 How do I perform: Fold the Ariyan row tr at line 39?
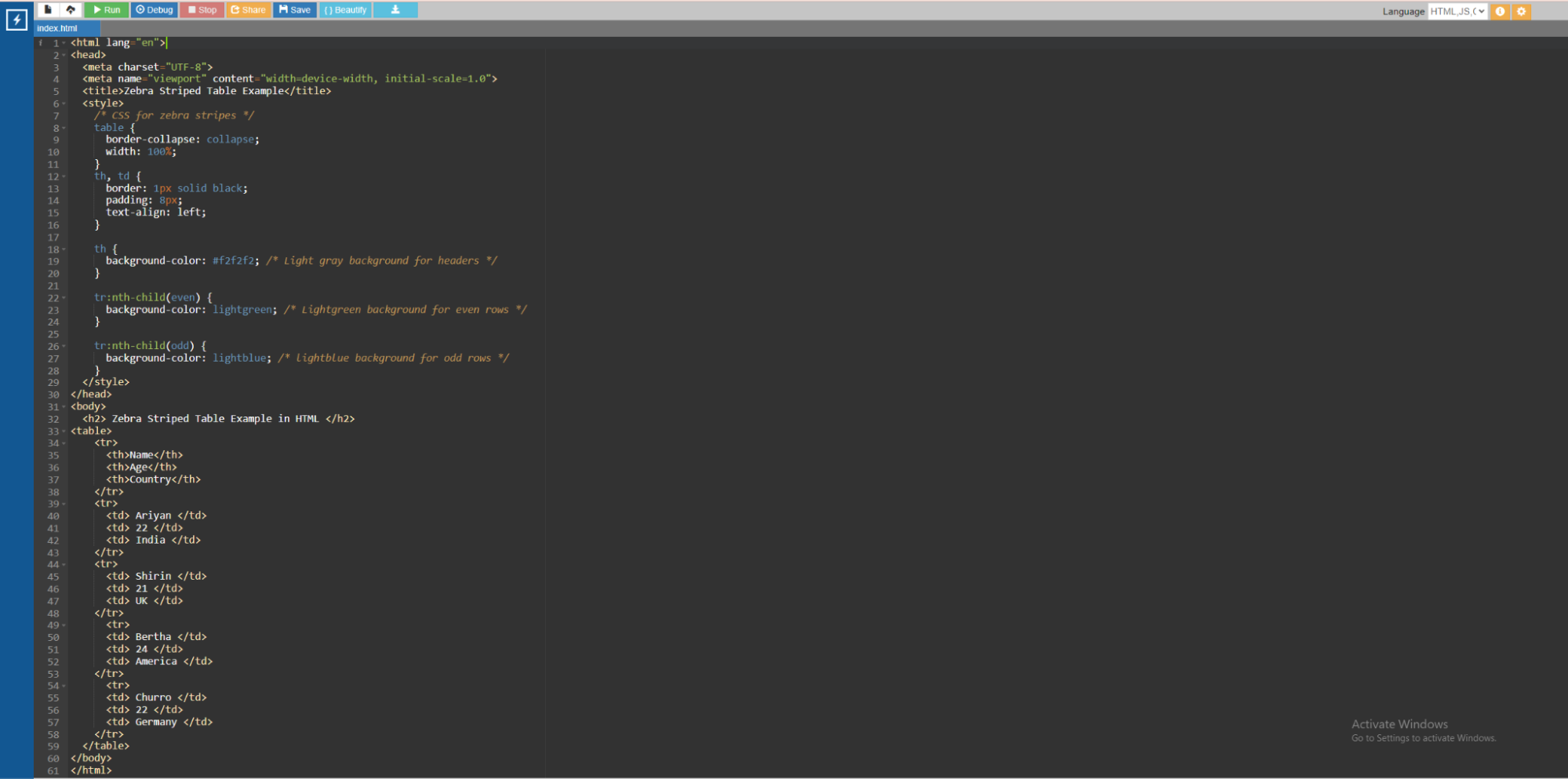coord(64,504)
